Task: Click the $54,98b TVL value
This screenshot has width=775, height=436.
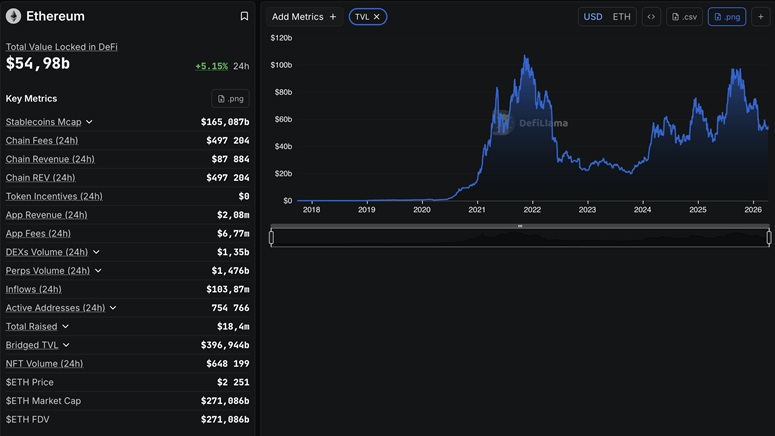Action: point(38,63)
